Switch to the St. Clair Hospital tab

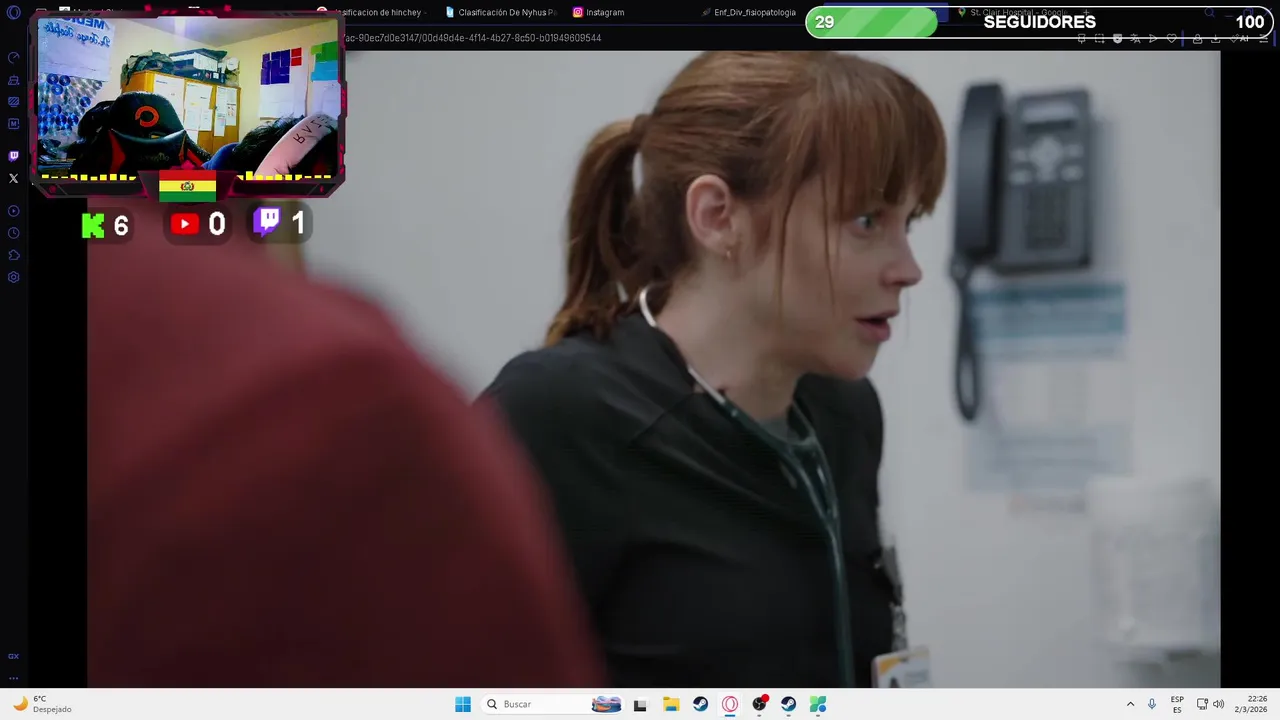[1015, 12]
